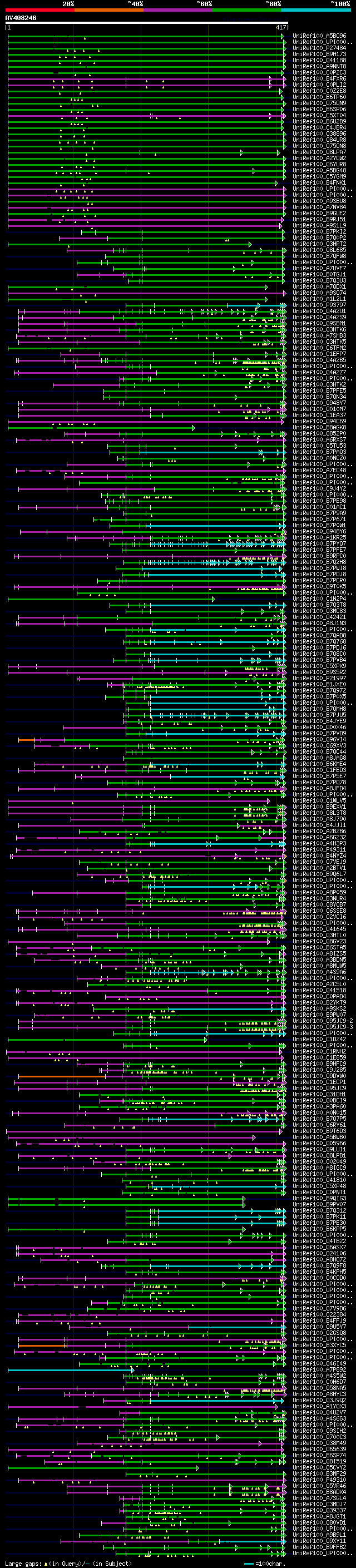
Task: Open the UniRef100_C0PLI2 hit
Action: pyautogui.click(x=319, y=85)
